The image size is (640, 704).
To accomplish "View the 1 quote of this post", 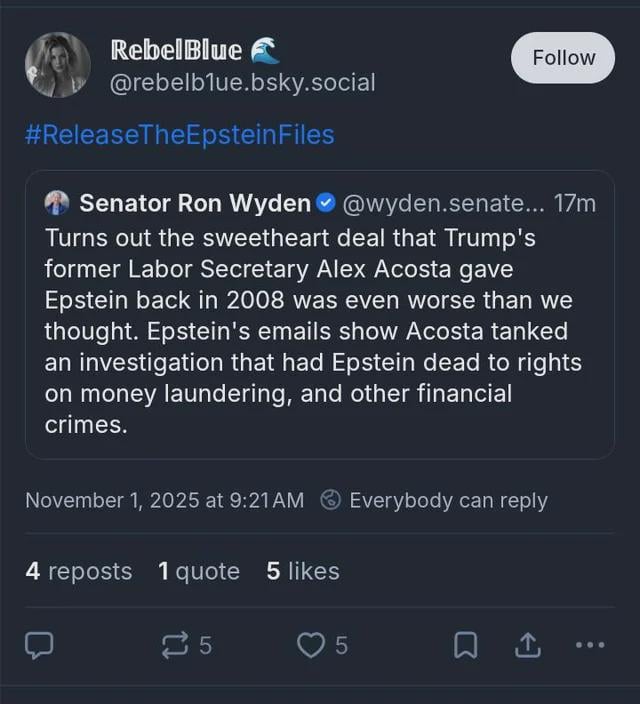I will 198,571.
